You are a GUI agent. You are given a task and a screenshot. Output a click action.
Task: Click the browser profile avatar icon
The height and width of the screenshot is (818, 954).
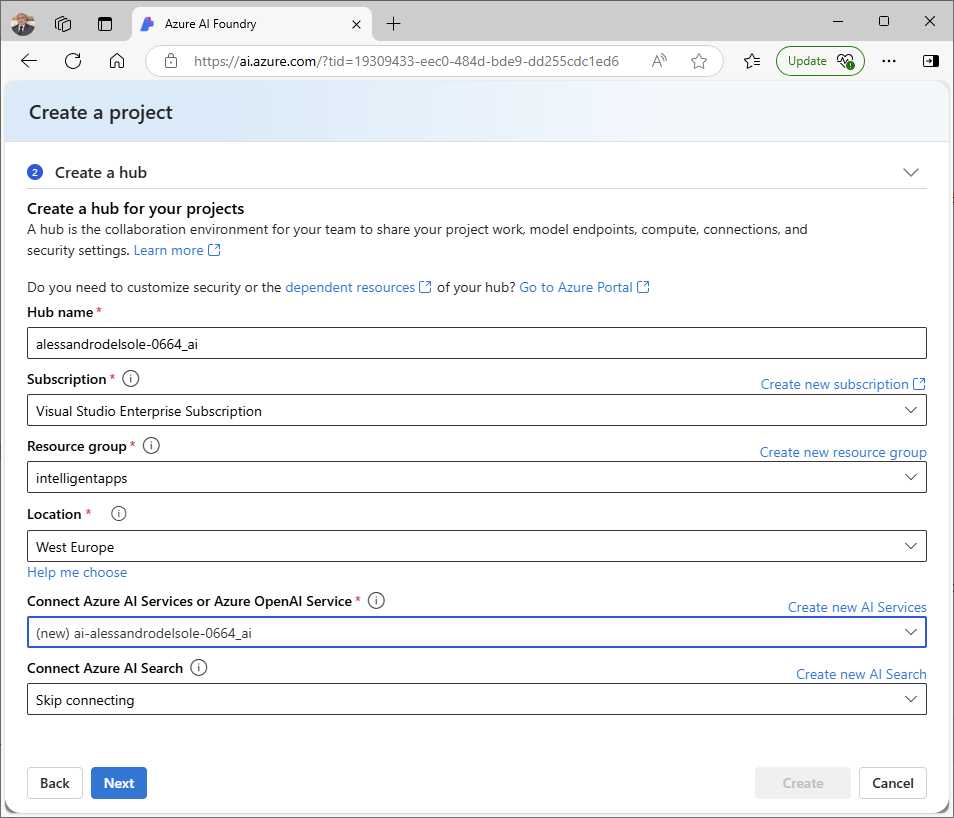(23, 24)
